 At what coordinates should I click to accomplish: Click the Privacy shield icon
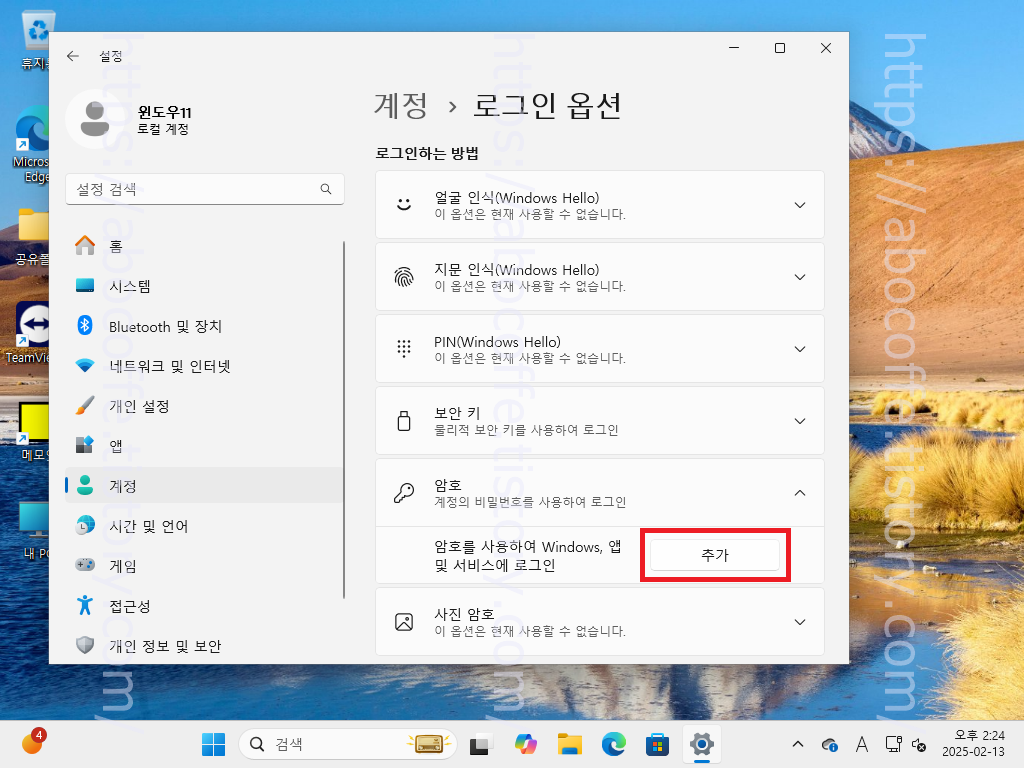click(85, 645)
